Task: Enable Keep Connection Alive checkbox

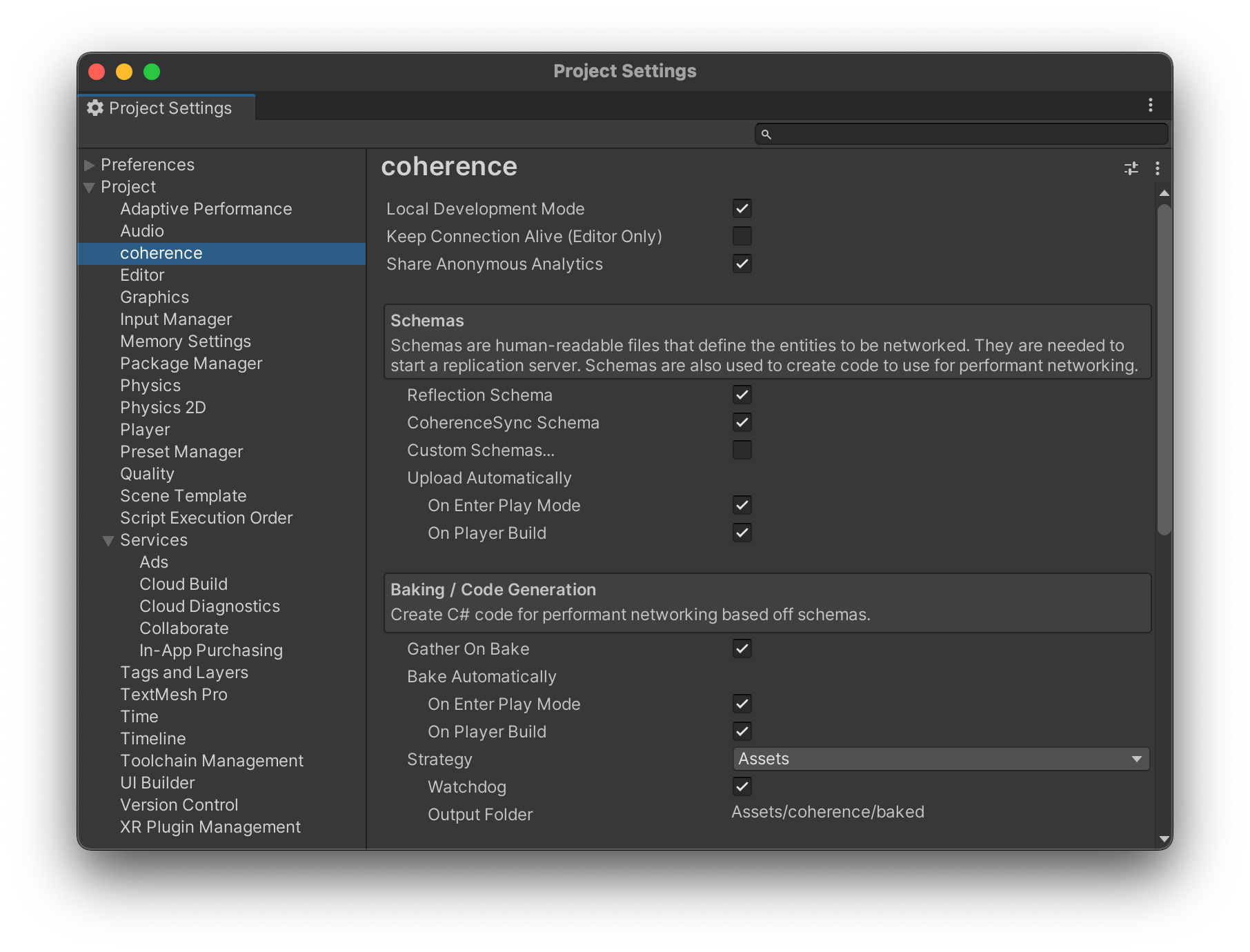Action: click(742, 236)
